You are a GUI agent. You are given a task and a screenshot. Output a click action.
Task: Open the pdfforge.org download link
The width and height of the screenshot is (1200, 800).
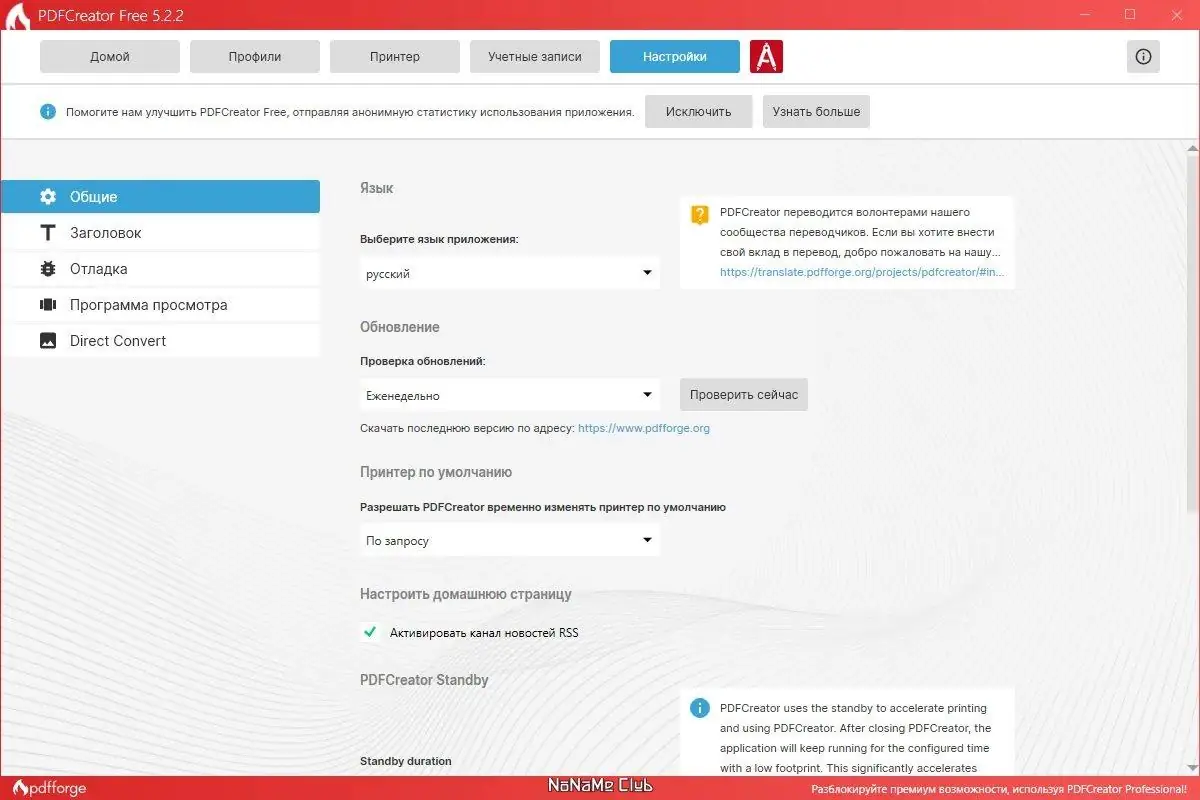[x=644, y=427]
